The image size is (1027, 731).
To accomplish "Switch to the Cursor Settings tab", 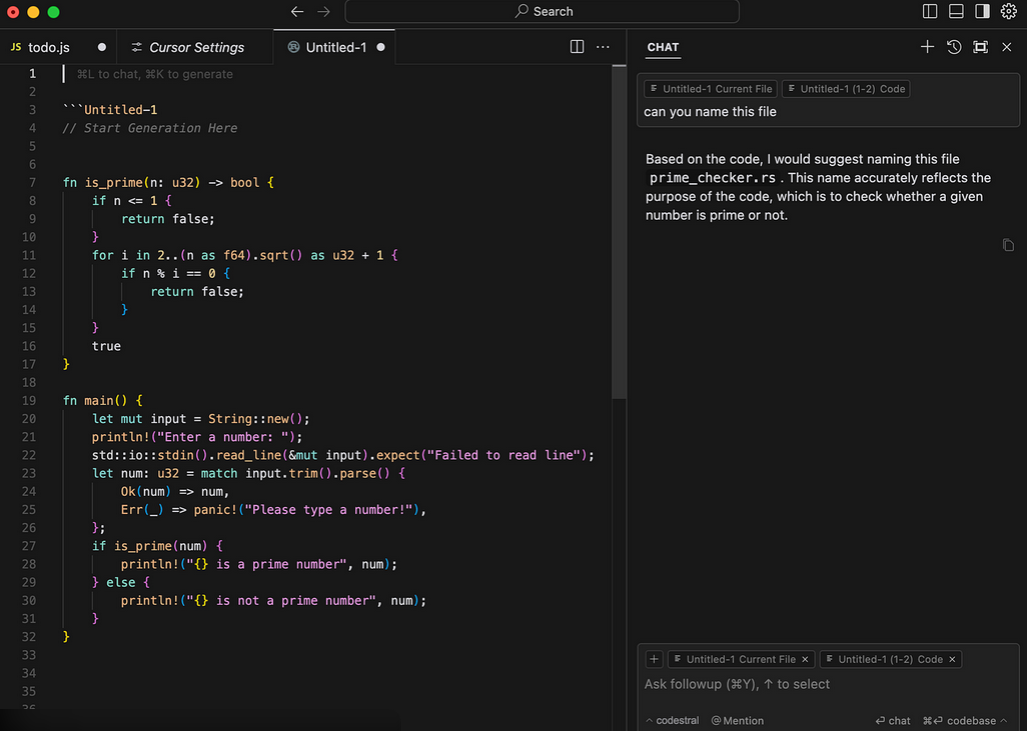I will (195, 47).
